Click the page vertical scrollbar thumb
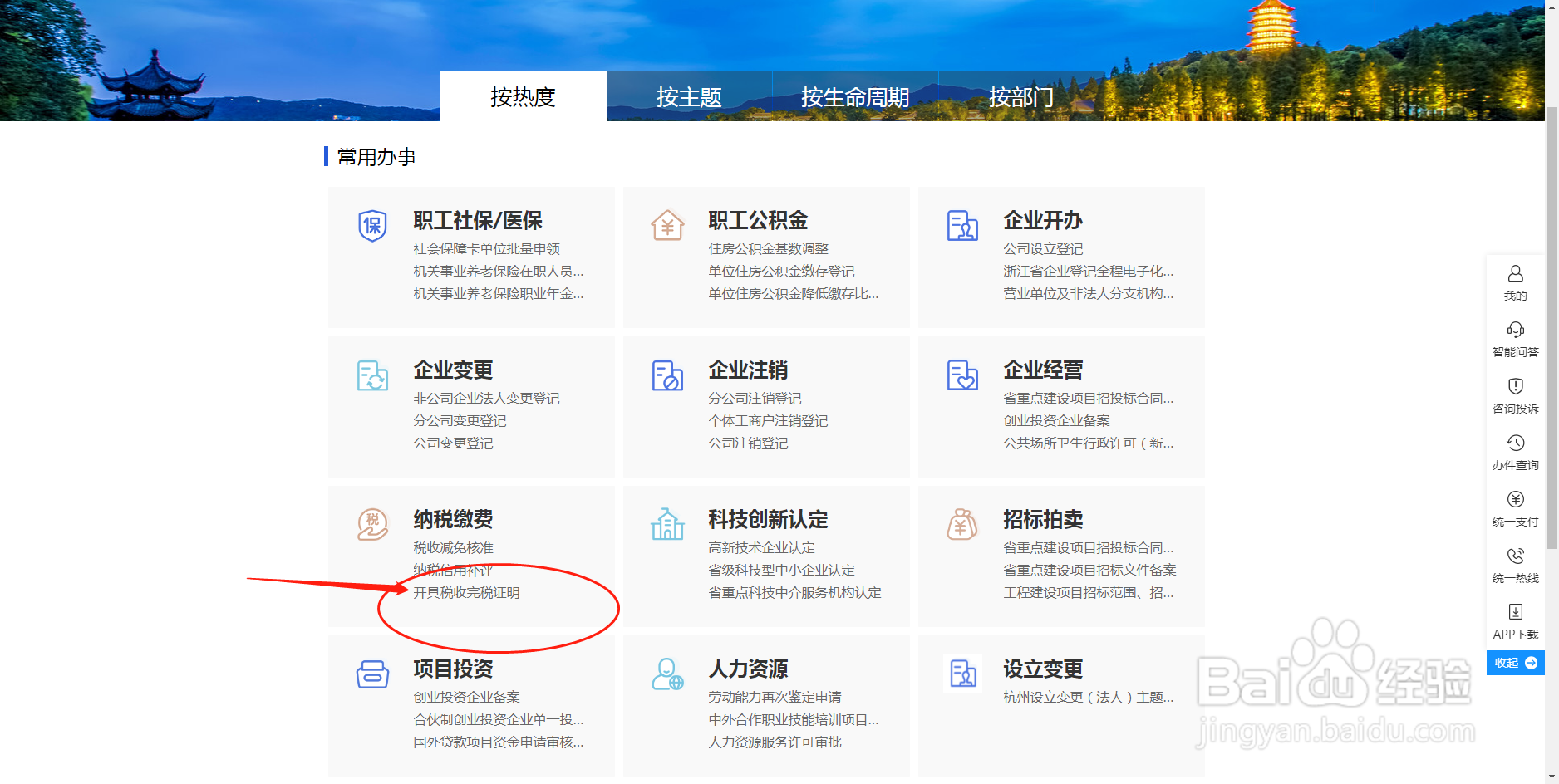 (1552, 327)
